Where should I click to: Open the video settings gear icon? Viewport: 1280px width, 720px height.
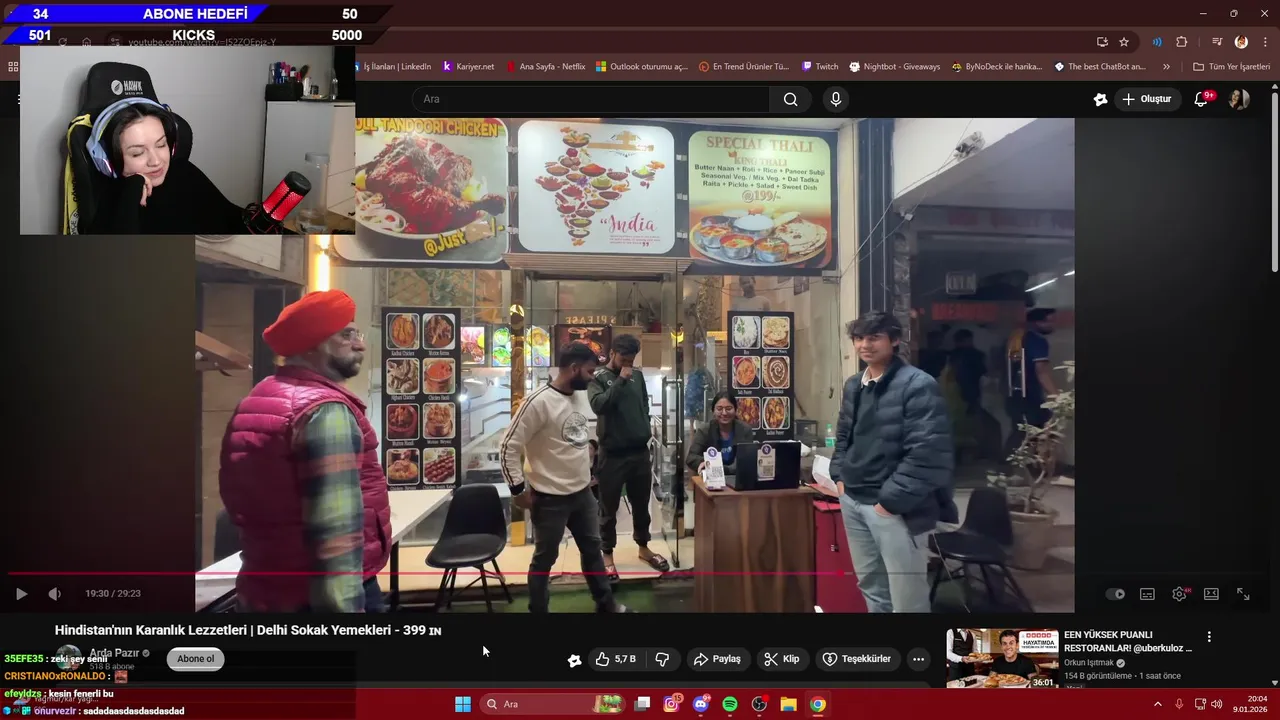(x=1180, y=594)
